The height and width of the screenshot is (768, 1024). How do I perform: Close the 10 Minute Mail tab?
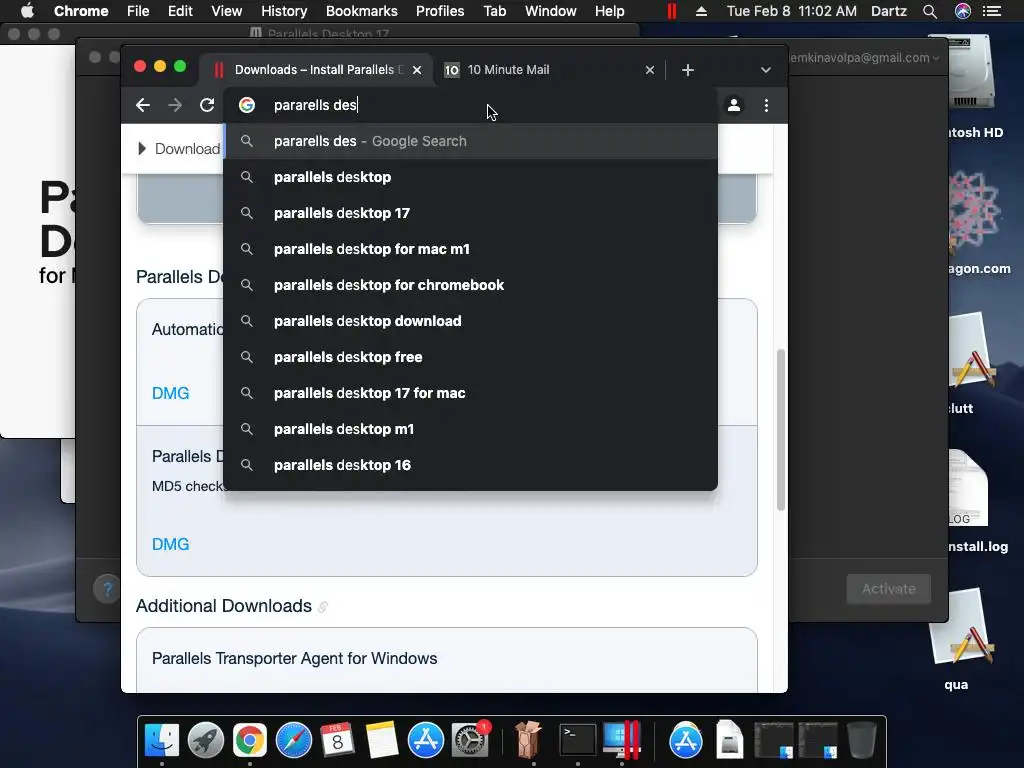650,70
